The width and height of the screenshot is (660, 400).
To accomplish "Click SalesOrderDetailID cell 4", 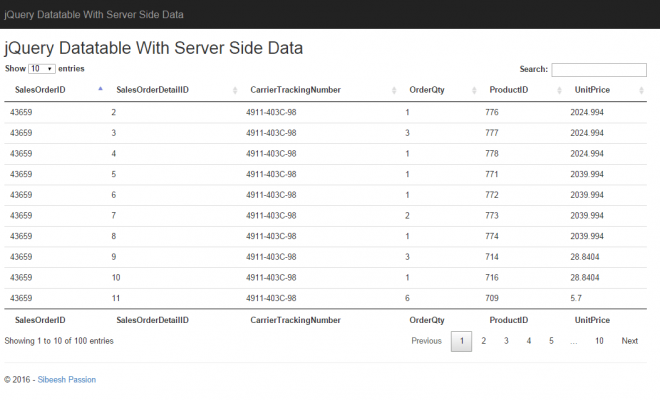I will click(x=114, y=154).
